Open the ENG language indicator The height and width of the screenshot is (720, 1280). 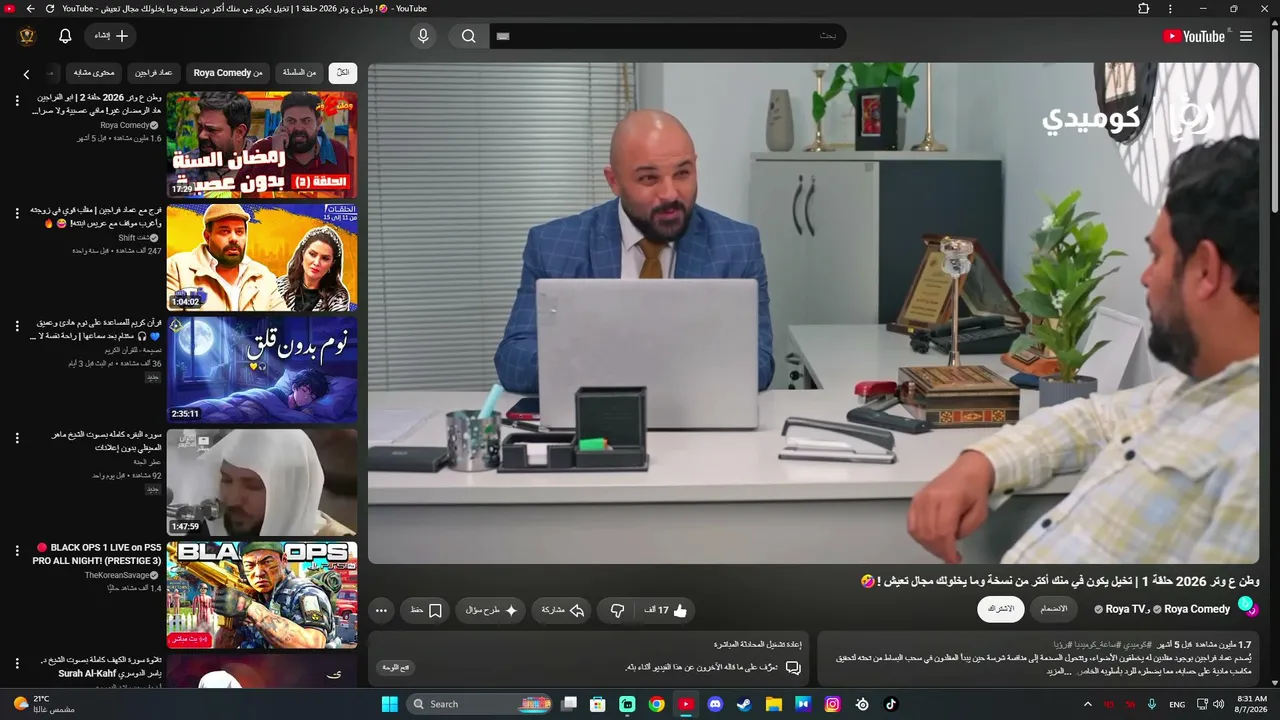pyautogui.click(x=1177, y=704)
